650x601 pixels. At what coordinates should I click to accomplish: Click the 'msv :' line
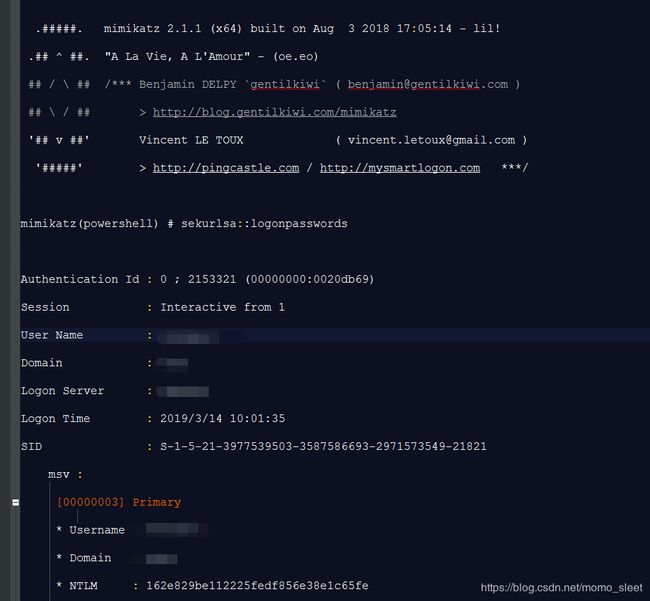[x=65, y=475]
